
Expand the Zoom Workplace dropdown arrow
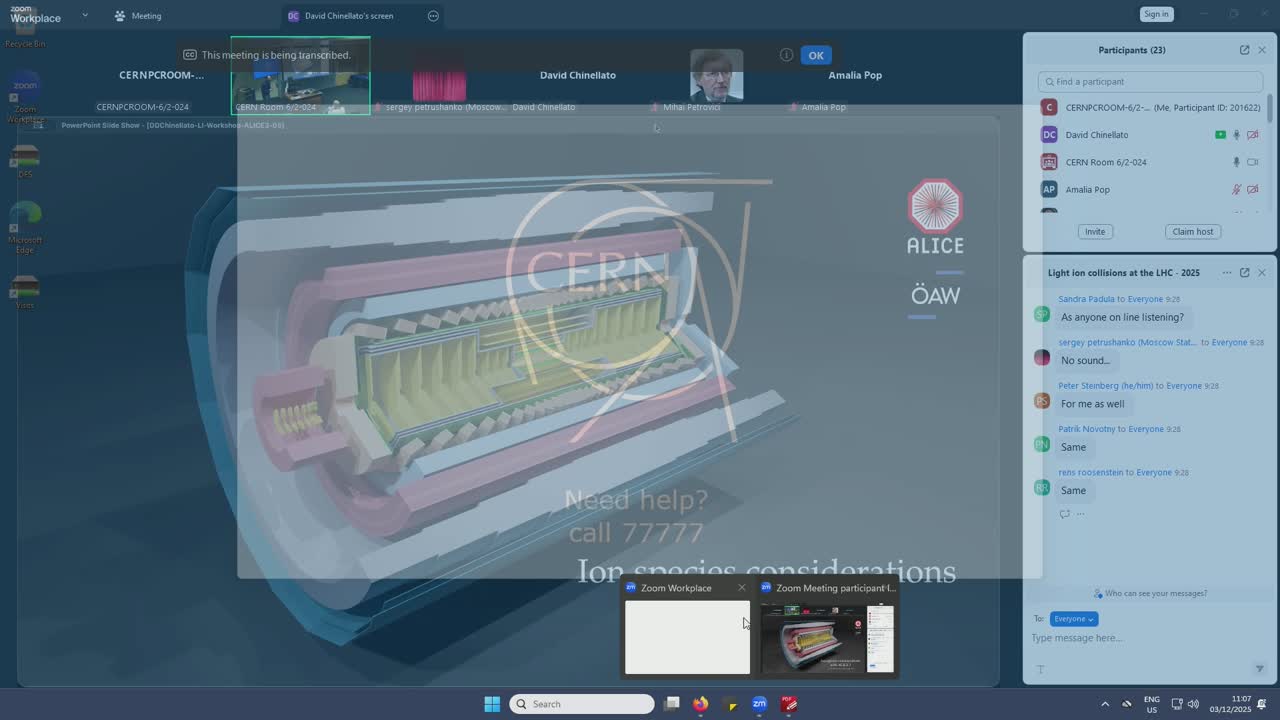85,15
